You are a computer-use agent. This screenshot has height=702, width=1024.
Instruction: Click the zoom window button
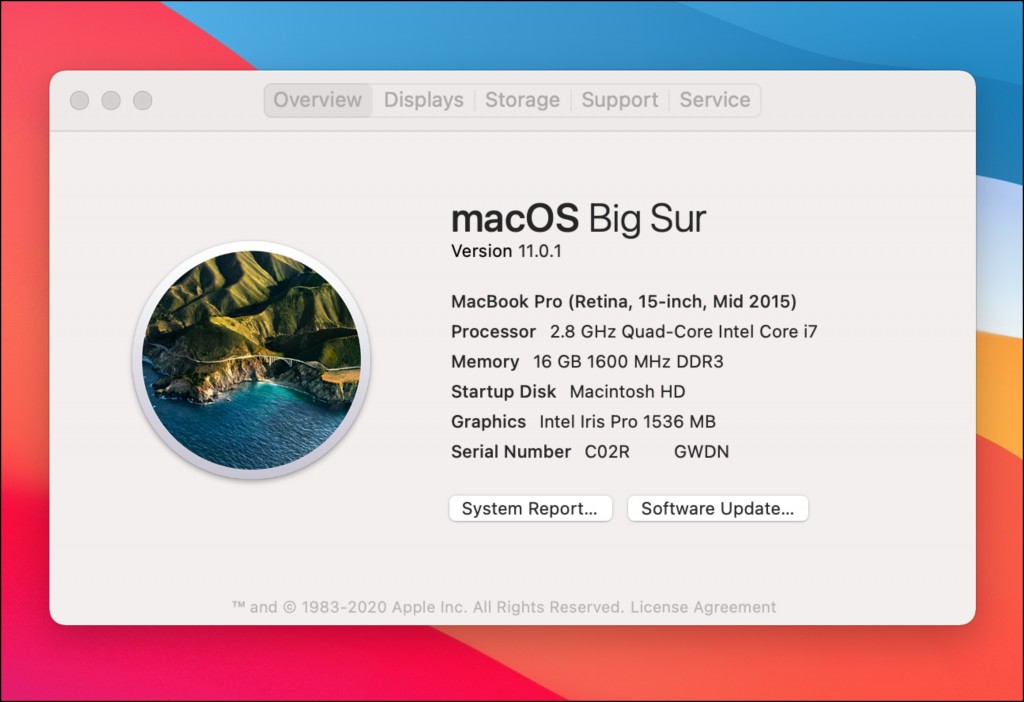tap(142, 101)
